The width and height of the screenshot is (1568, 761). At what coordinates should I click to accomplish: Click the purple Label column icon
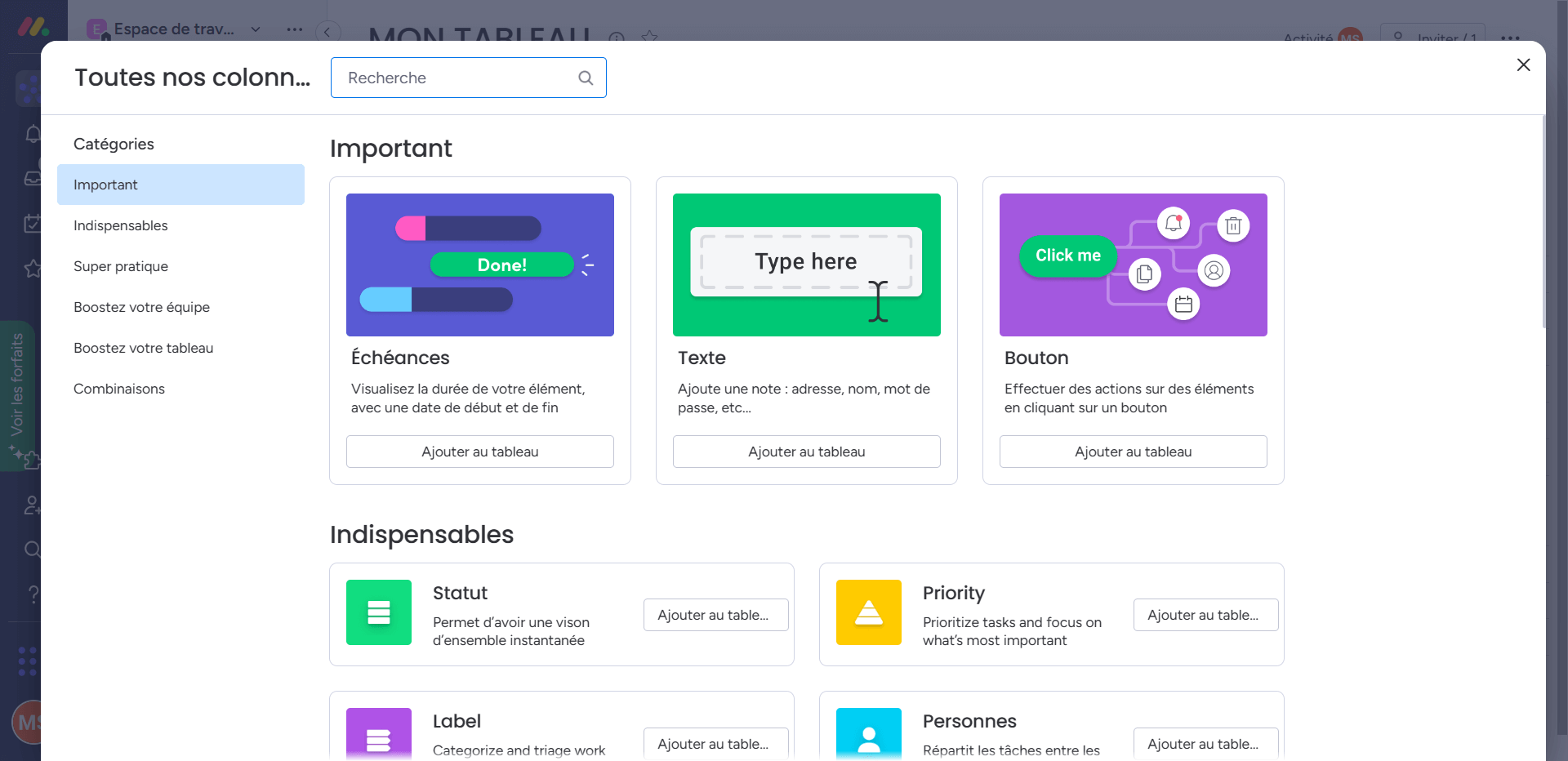tap(378, 733)
